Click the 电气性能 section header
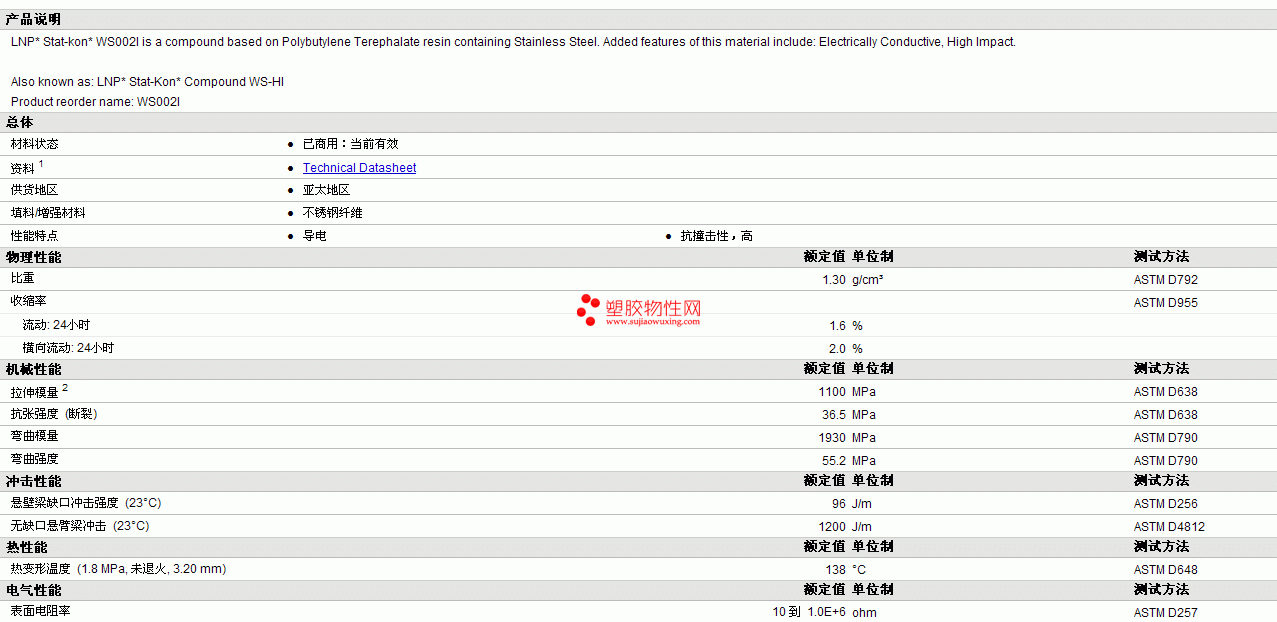1277x622 pixels. pos(34,590)
